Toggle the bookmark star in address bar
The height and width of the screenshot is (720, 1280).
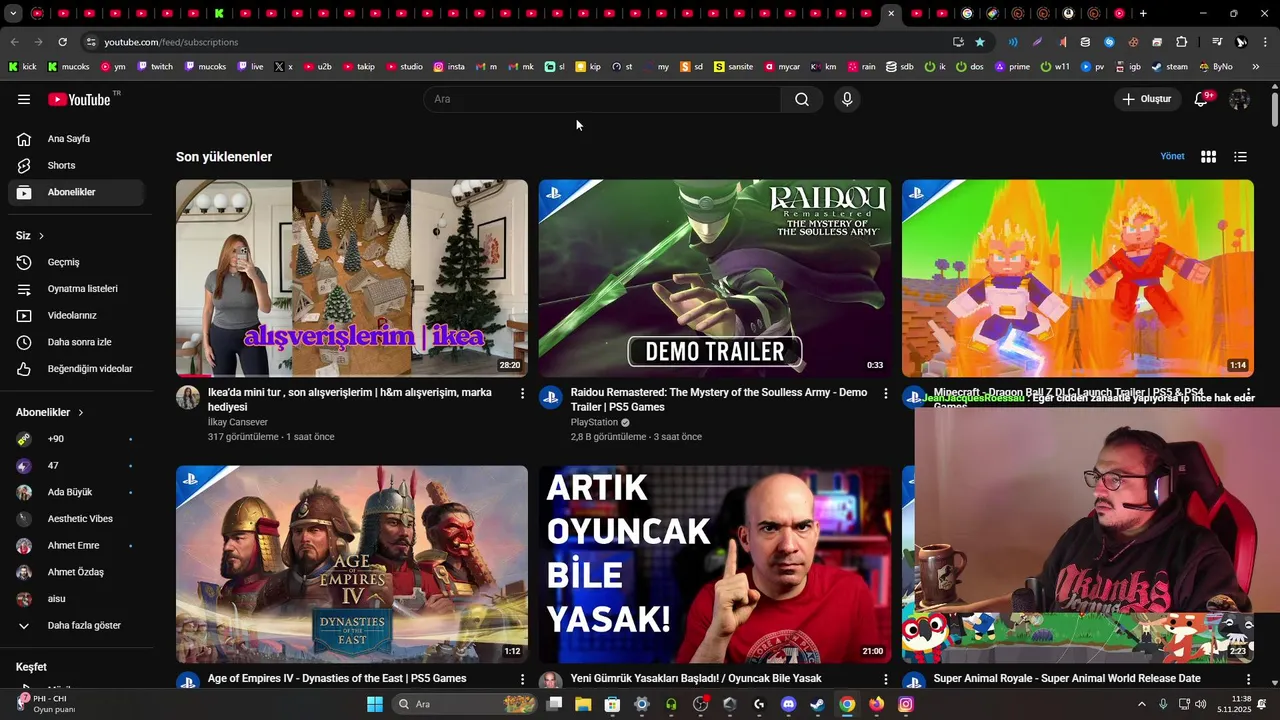pyautogui.click(x=980, y=42)
